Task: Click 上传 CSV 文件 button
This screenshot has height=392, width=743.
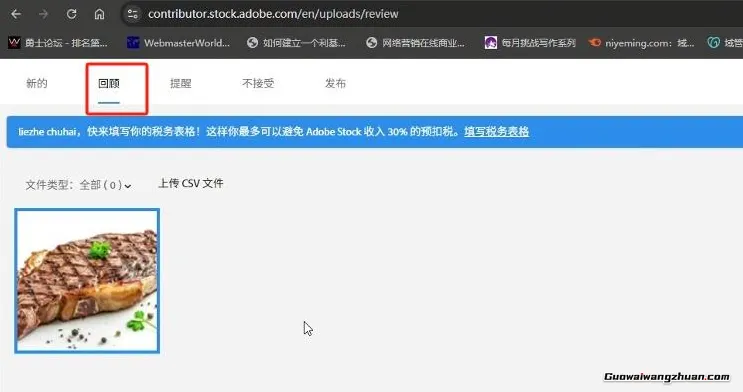Action: pos(191,183)
